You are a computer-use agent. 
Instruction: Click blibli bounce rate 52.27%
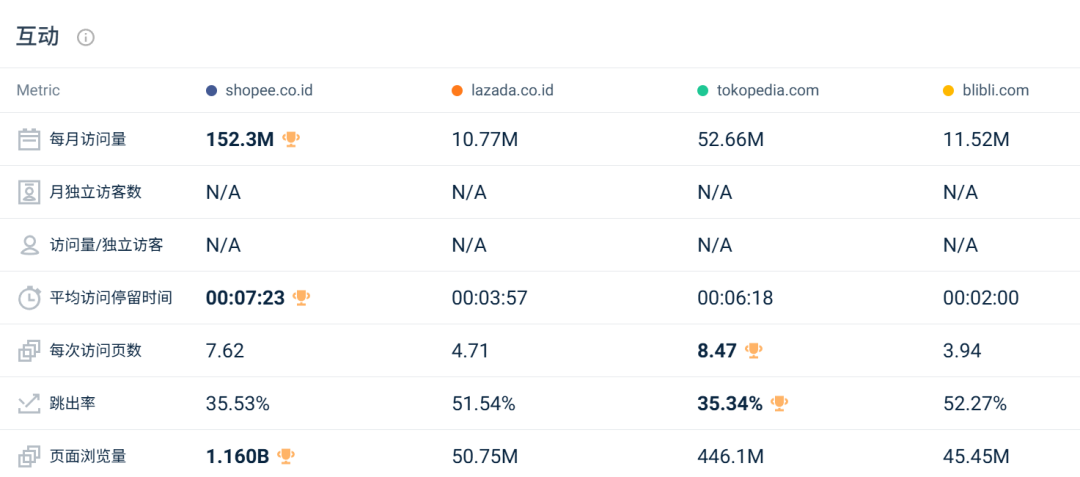(975, 403)
